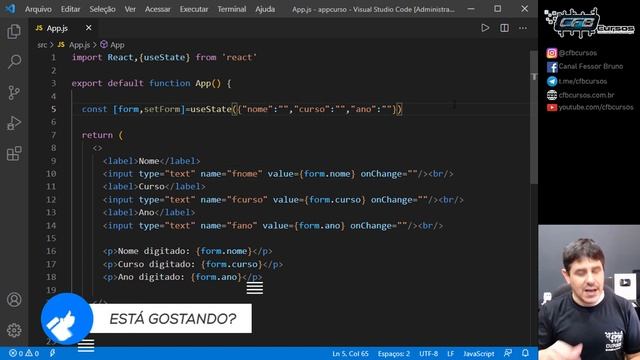Viewport: 640px width, 360px height.
Task: Click the feedback icon in status bar
Action: (508, 353)
